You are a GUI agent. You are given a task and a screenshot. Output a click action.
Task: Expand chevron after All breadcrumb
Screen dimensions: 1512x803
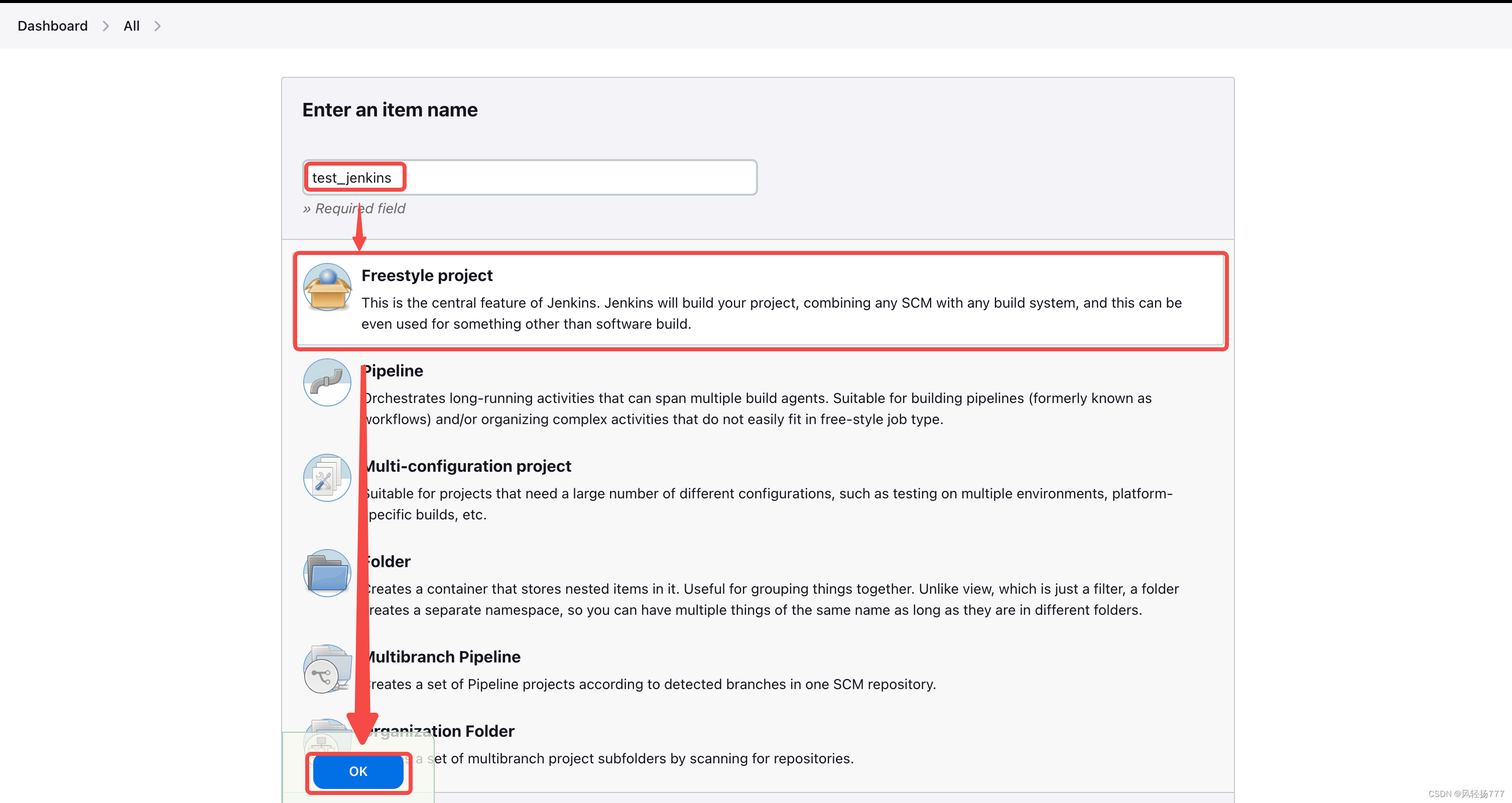click(157, 27)
